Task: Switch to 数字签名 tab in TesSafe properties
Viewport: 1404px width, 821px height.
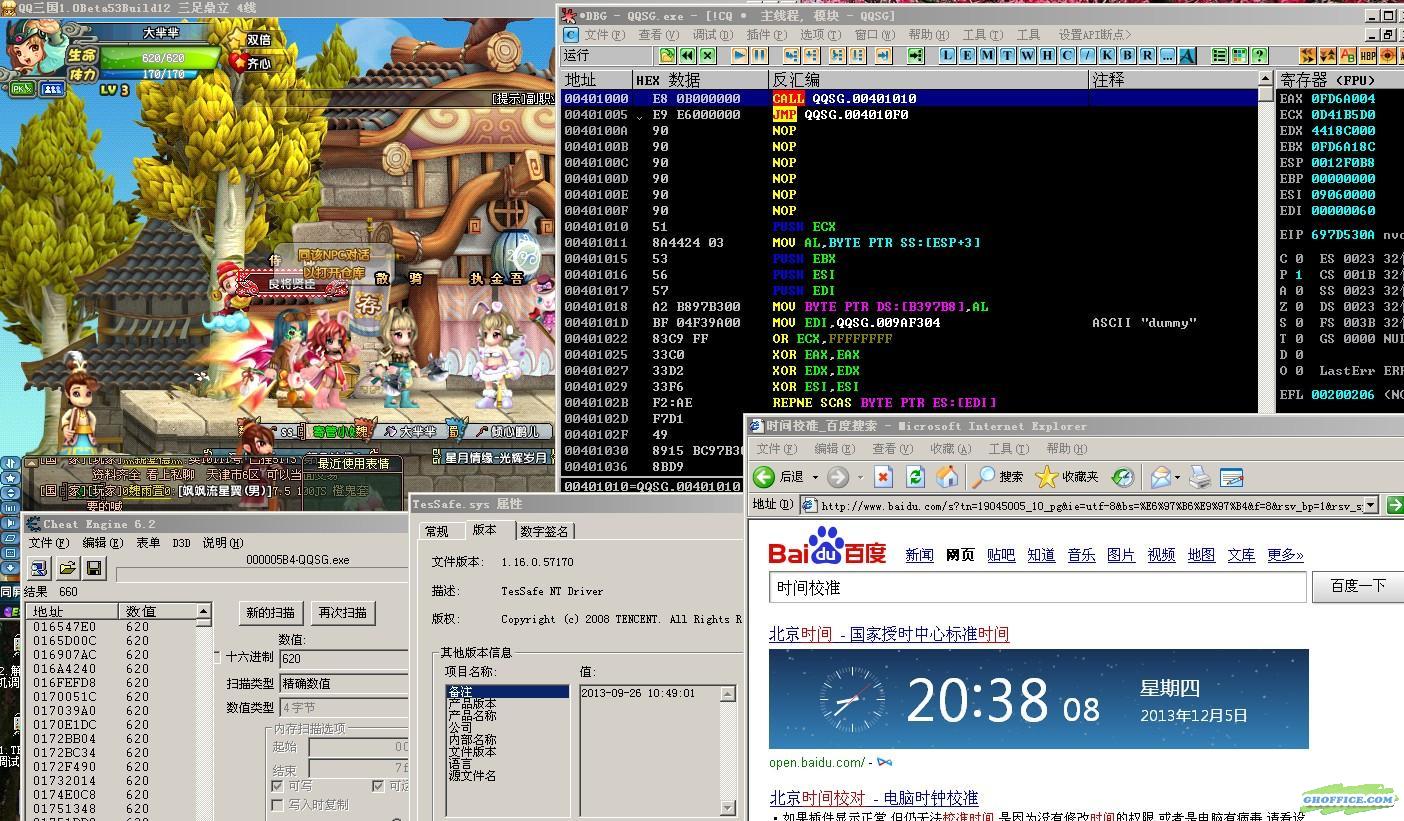Action: [x=545, y=531]
